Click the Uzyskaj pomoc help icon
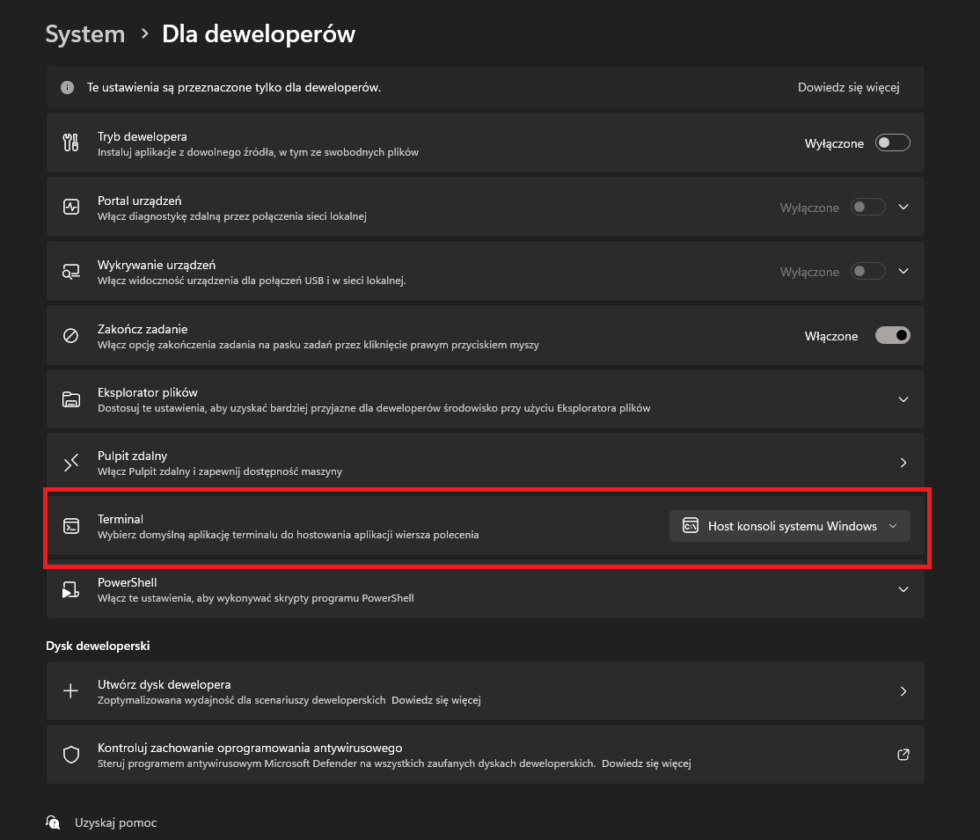980x840 pixels. [x=53, y=822]
